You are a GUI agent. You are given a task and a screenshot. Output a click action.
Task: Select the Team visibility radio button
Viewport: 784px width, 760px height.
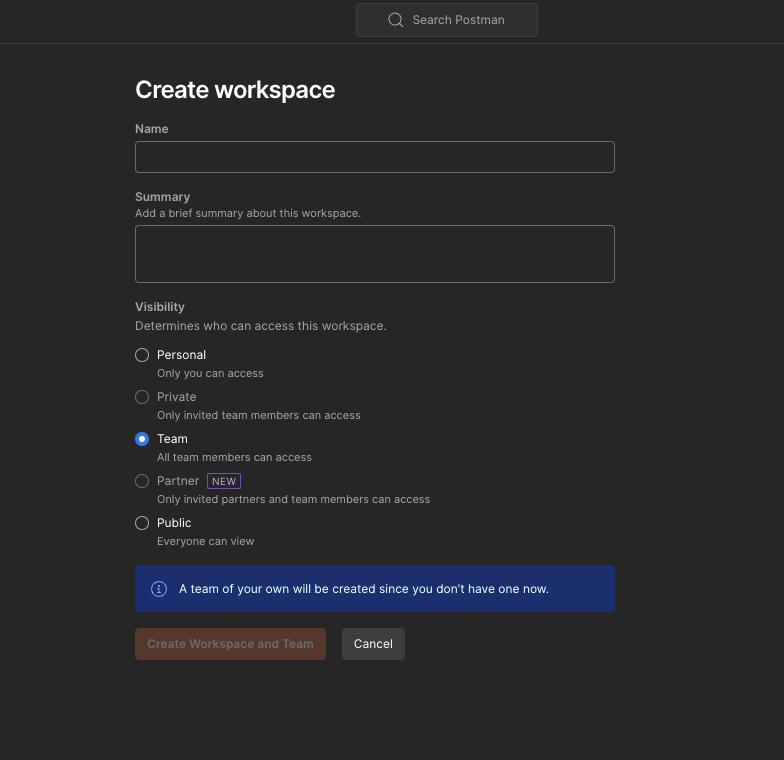pyautogui.click(x=142, y=439)
